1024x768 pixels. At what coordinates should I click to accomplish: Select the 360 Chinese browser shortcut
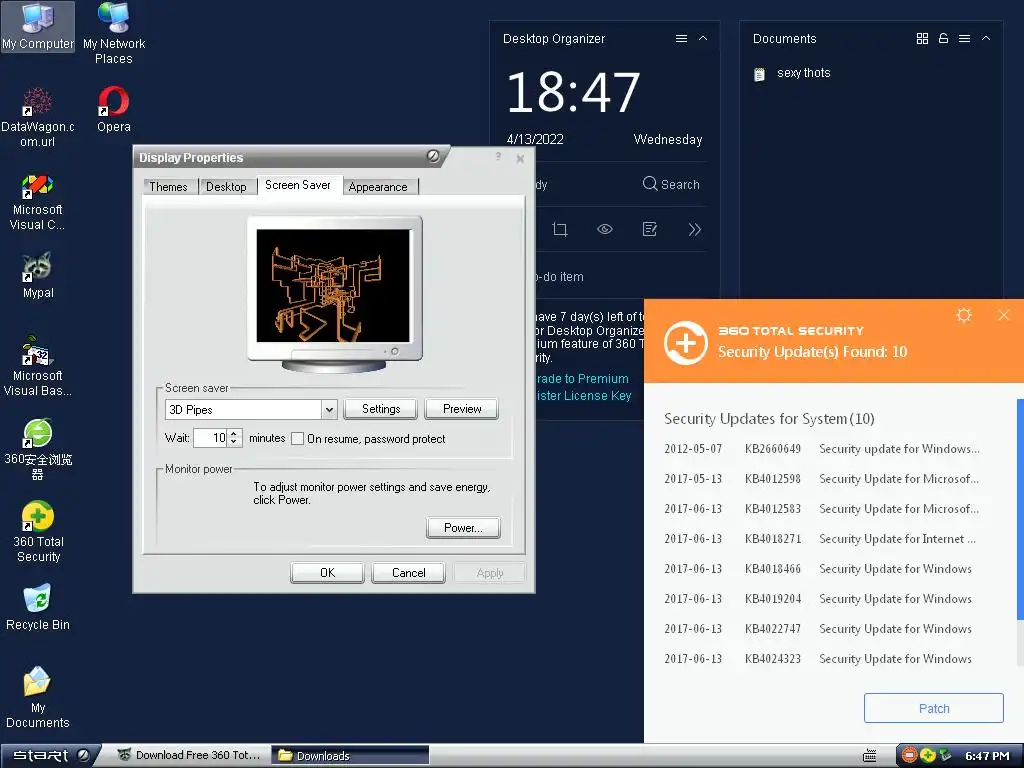(x=38, y=449)
